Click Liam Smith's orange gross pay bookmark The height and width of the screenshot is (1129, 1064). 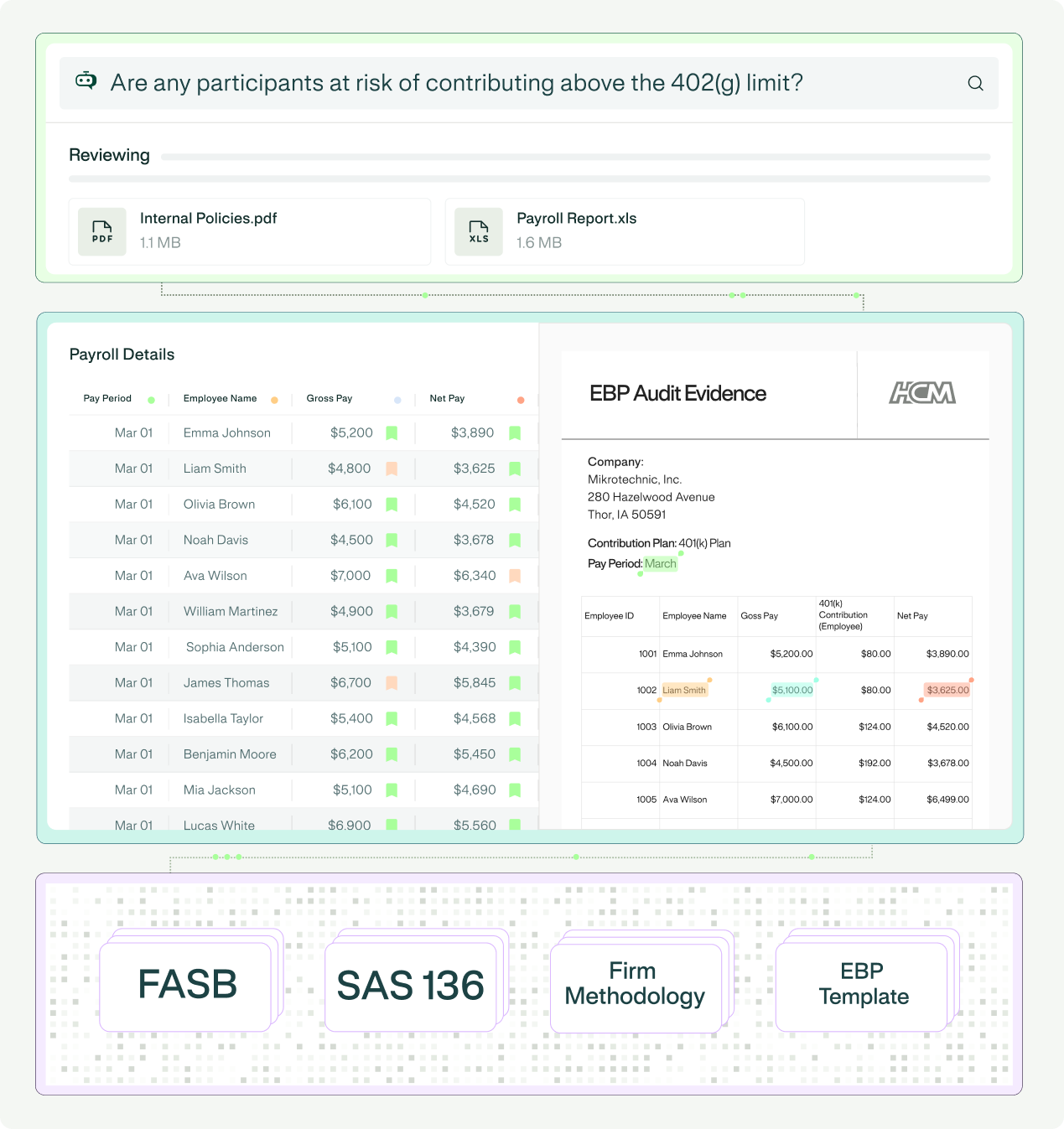tap(392, 469)
